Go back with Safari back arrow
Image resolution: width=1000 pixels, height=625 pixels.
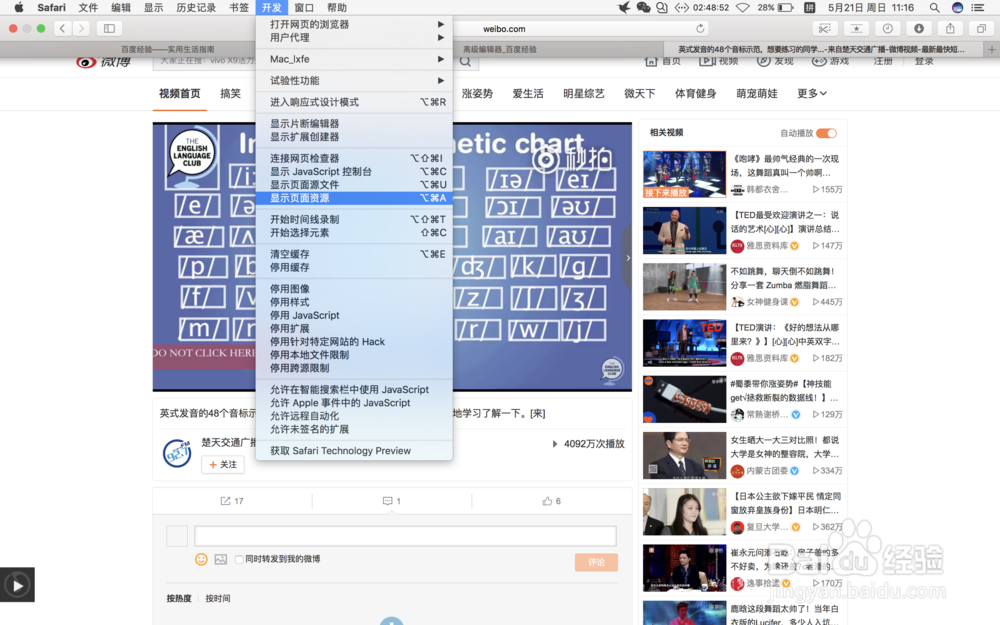[x=62, y=28]
